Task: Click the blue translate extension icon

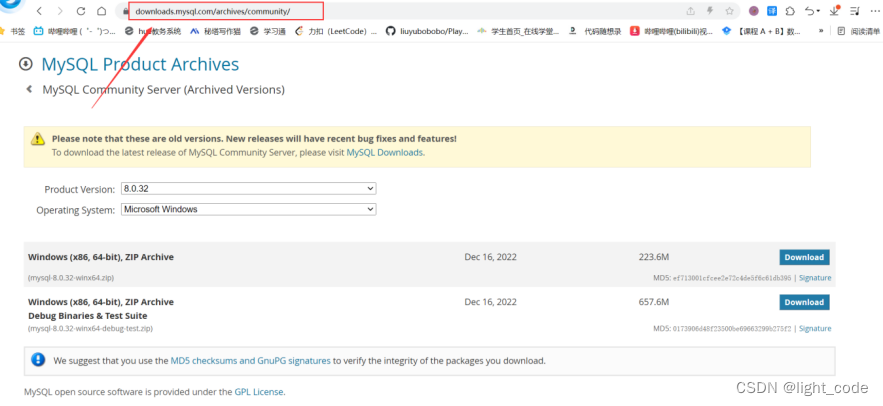Action: [x=772, y=11]
